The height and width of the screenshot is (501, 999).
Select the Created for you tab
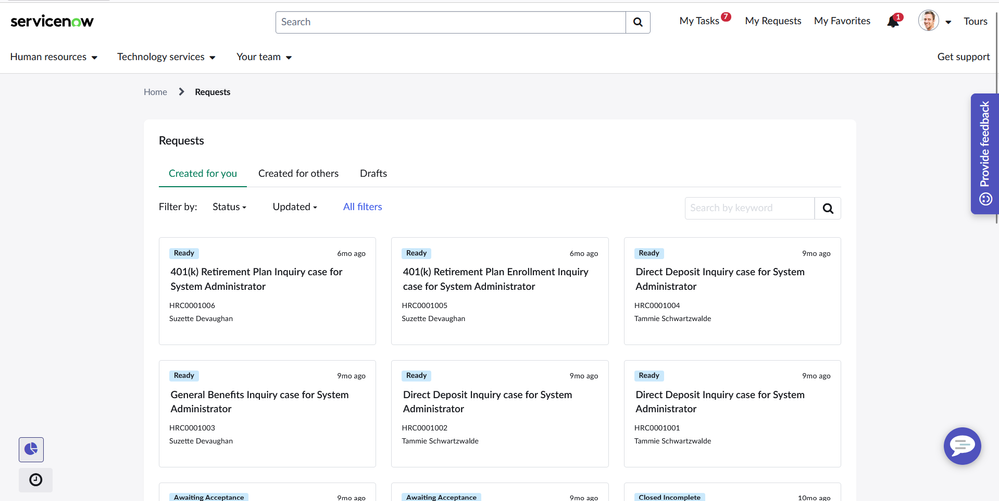tap(203, 173)
